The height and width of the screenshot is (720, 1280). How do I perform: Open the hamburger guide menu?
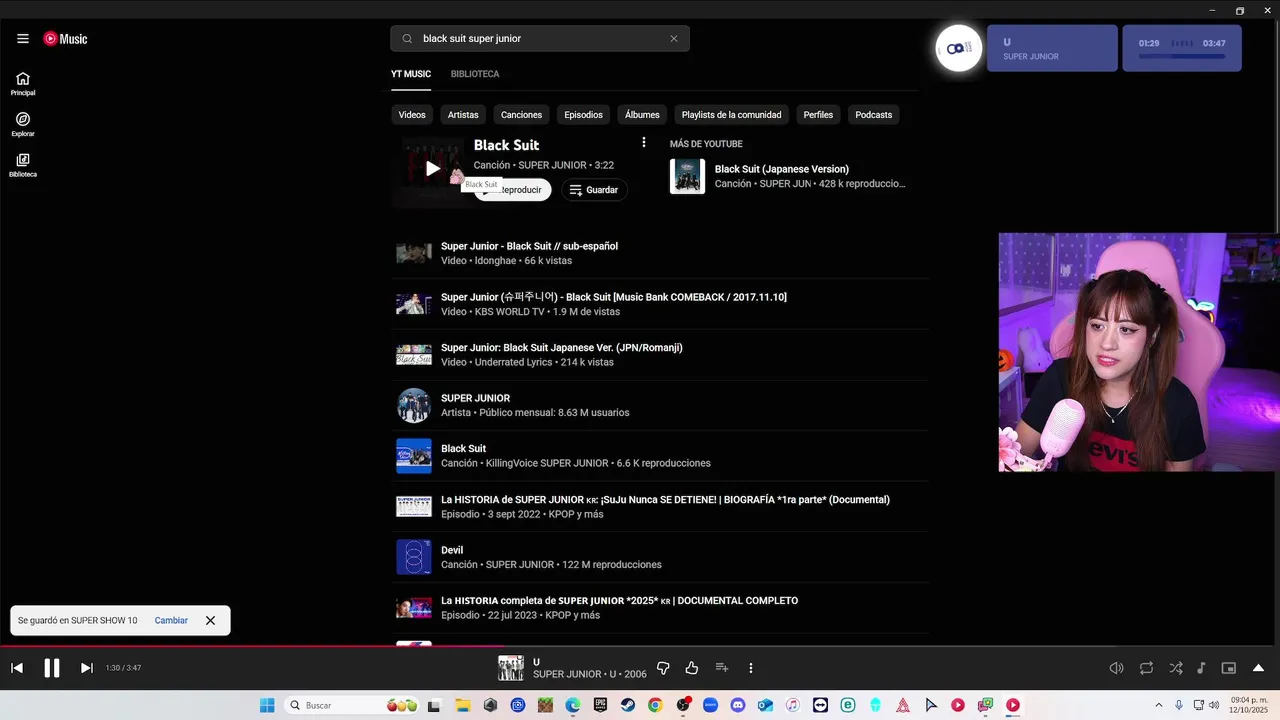point(22,39)
